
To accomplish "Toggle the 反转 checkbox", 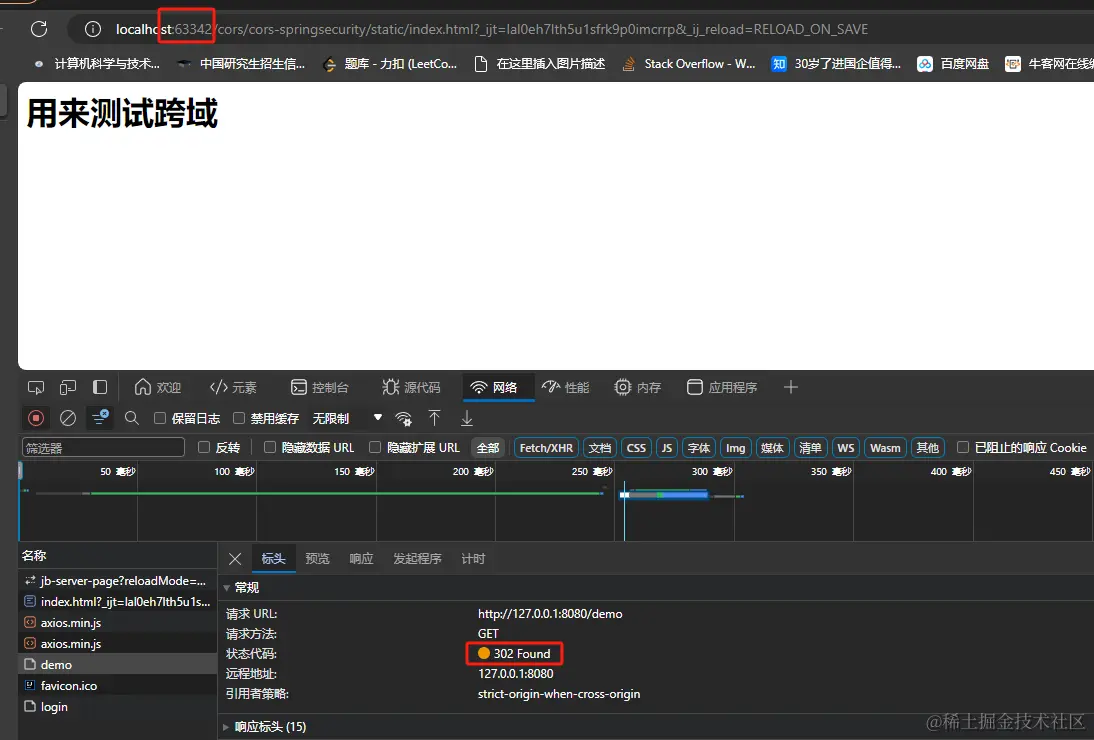I will (204, 447).
